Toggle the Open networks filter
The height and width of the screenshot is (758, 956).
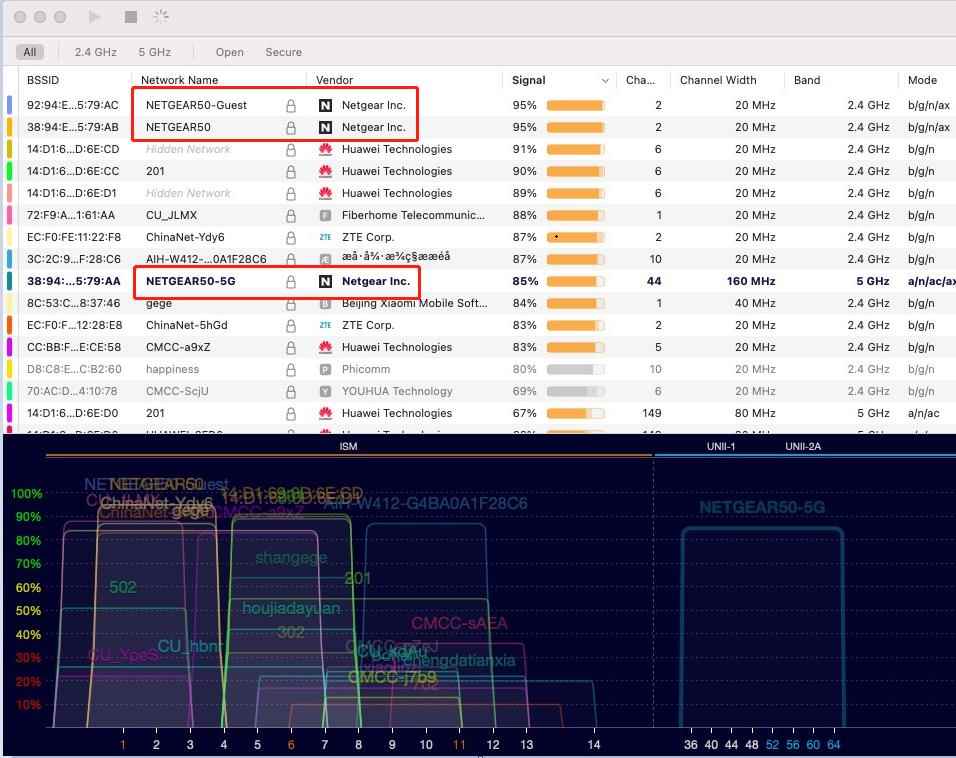229,52
